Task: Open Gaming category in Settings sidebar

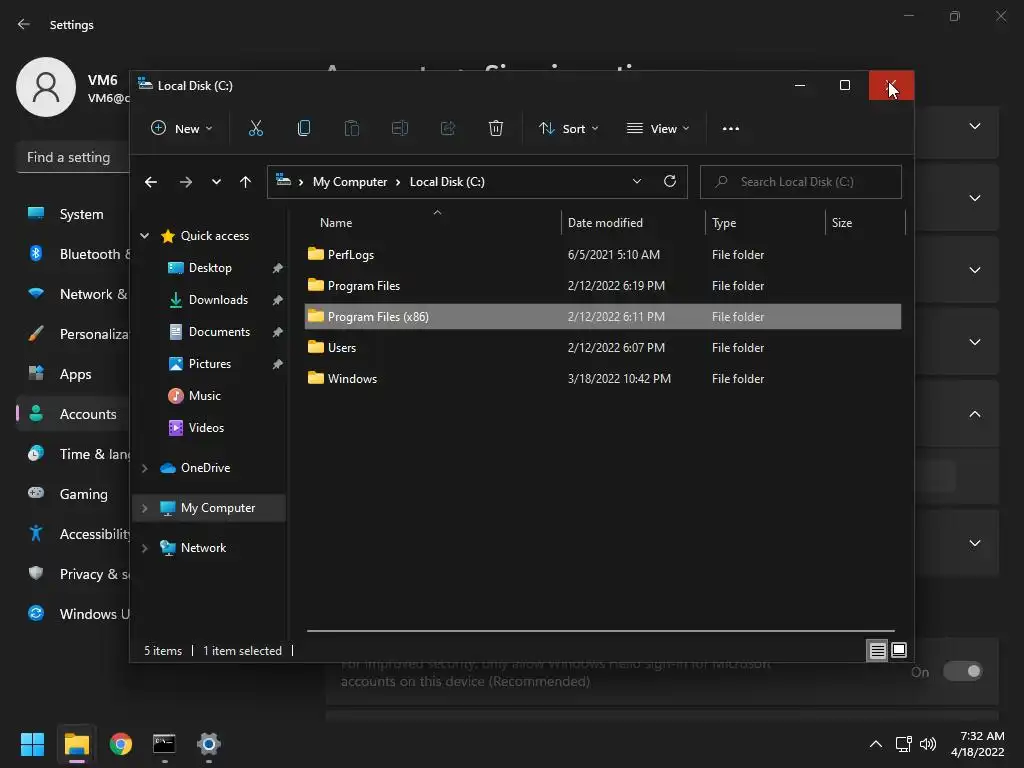Action: click(x=73, y=494)
